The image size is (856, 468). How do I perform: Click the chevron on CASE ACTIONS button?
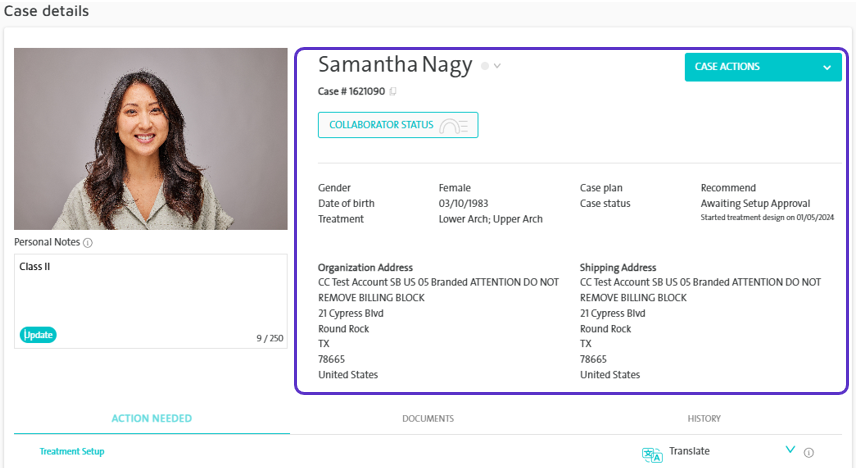tap(827, 68)
